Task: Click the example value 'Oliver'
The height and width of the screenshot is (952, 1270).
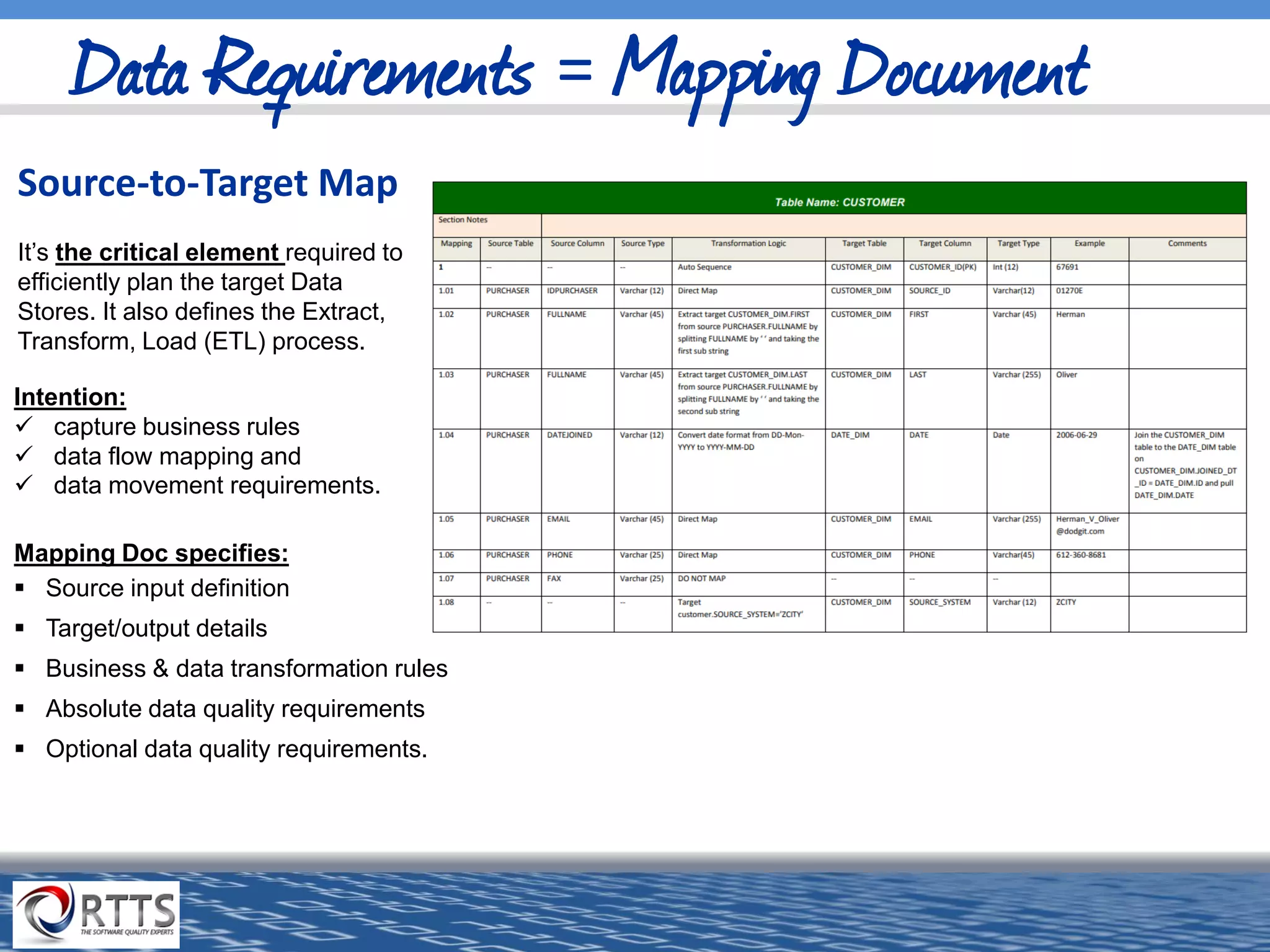Action: pyautogui.click(x=1089, y=399)
